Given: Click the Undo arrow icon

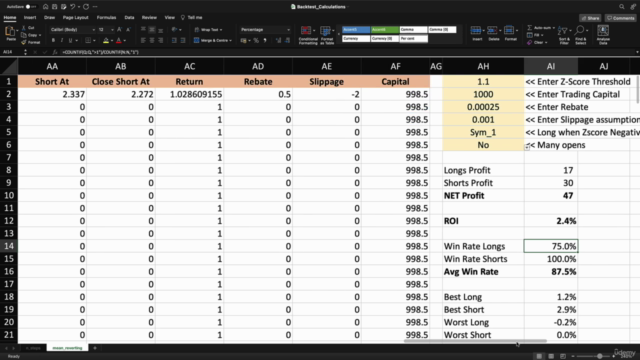Looking at the screenshot, I should click(73, 7).
